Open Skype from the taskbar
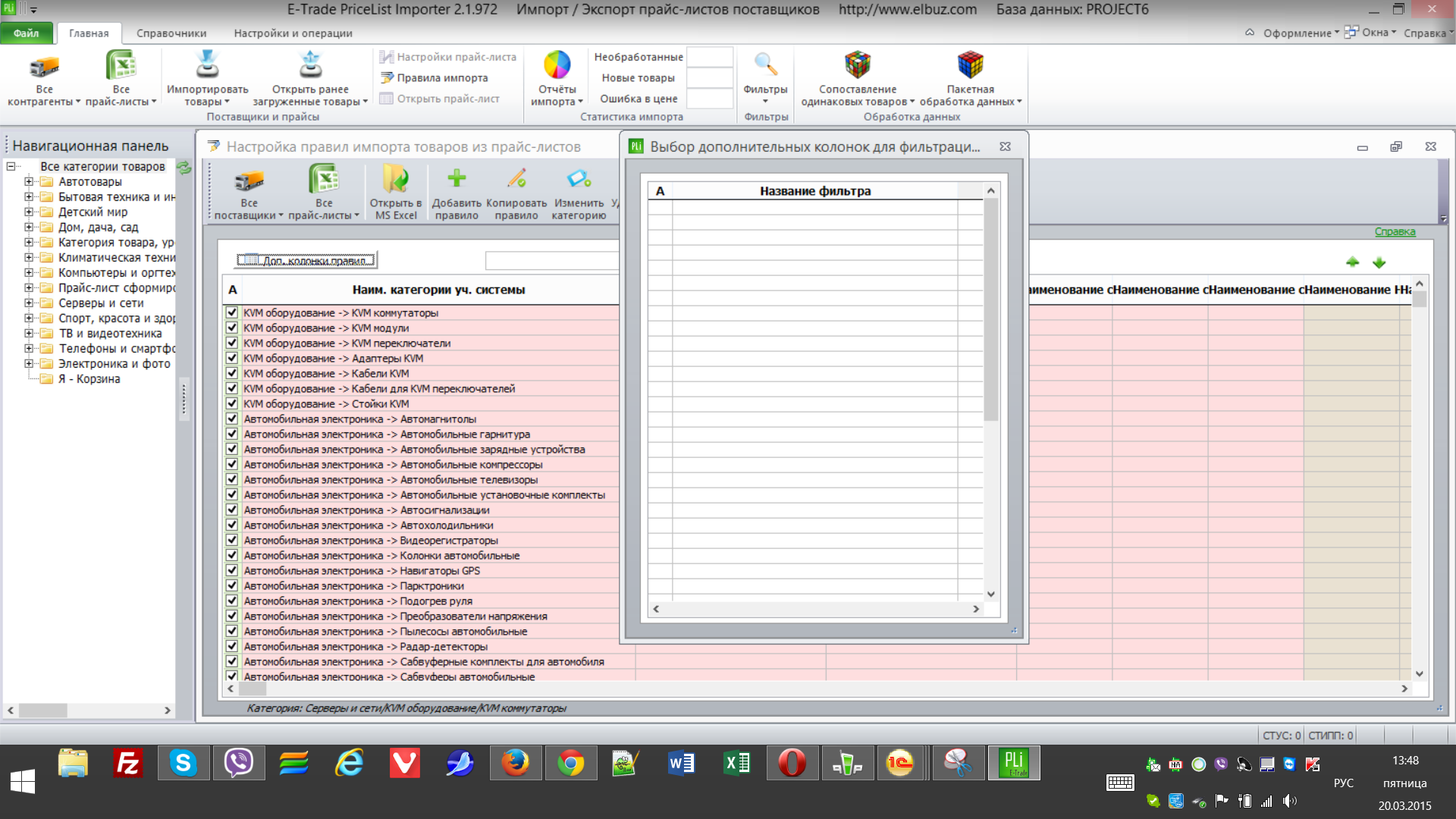1456x819 pixels. [184, 763]
